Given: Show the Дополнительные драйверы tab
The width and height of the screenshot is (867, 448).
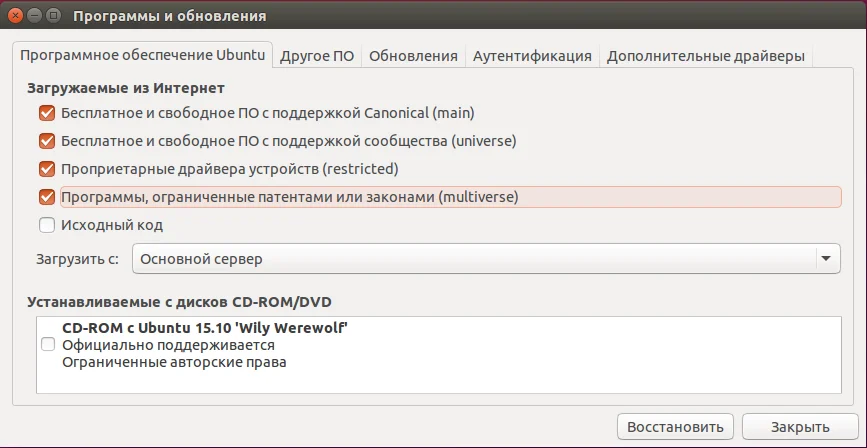Looking at the screenshot, I should [x=705, y=56].
